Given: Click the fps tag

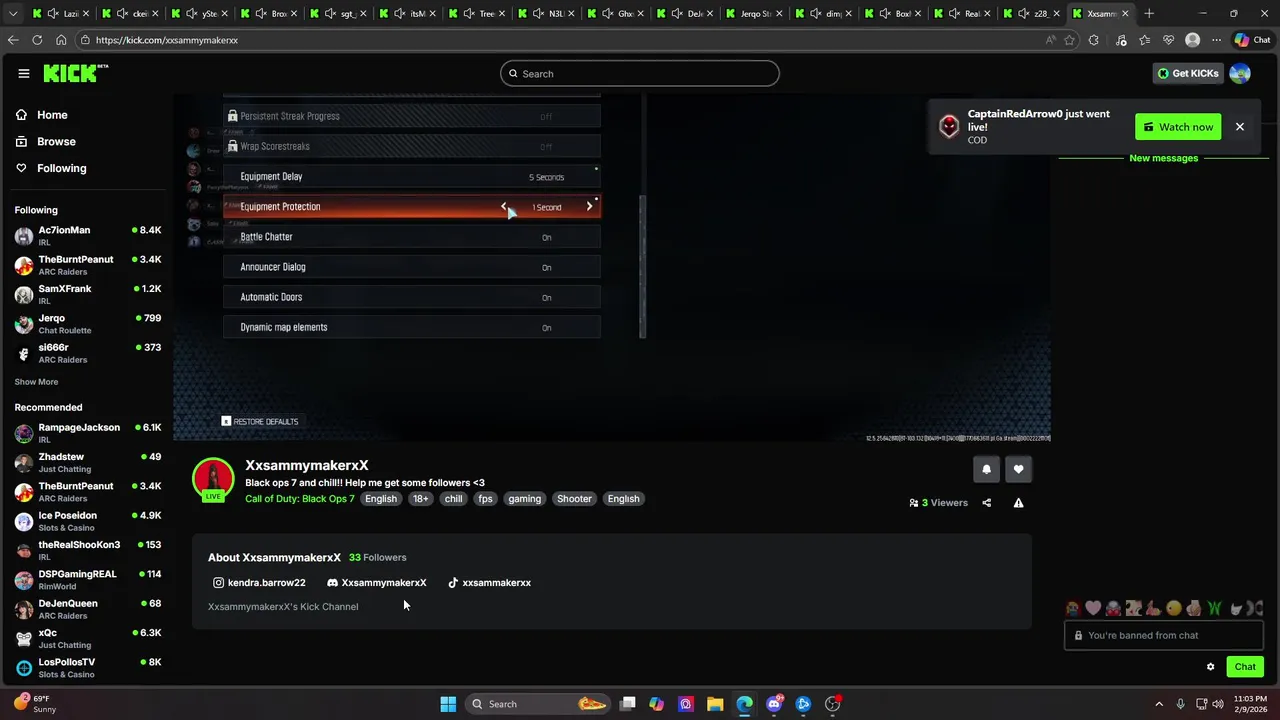Looking at the screenshot, I should (485, 499).
